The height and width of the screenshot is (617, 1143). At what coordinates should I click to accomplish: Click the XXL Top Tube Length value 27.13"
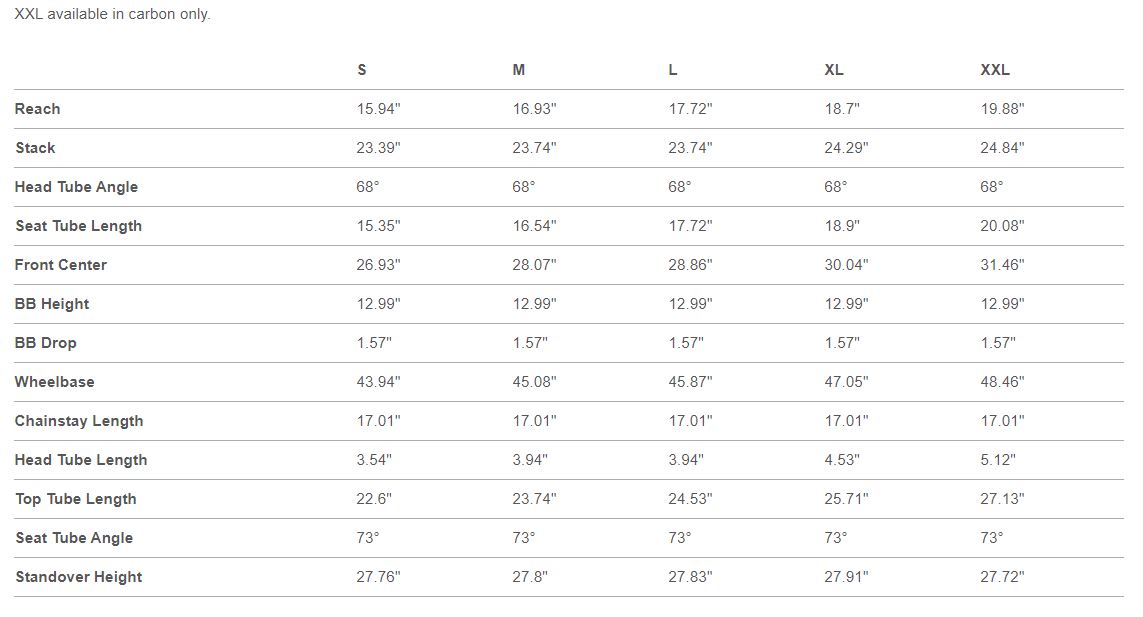1002,499
